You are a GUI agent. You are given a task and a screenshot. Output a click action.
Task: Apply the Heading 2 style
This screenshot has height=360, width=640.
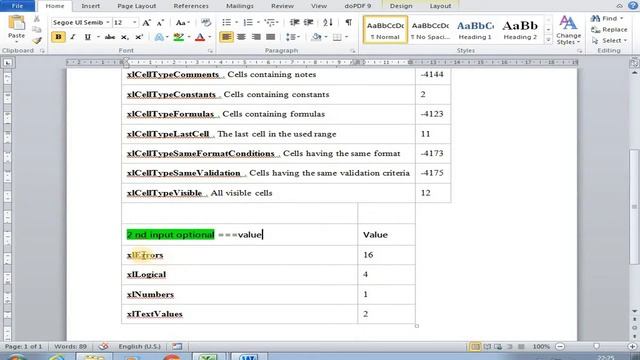(520, 29)
